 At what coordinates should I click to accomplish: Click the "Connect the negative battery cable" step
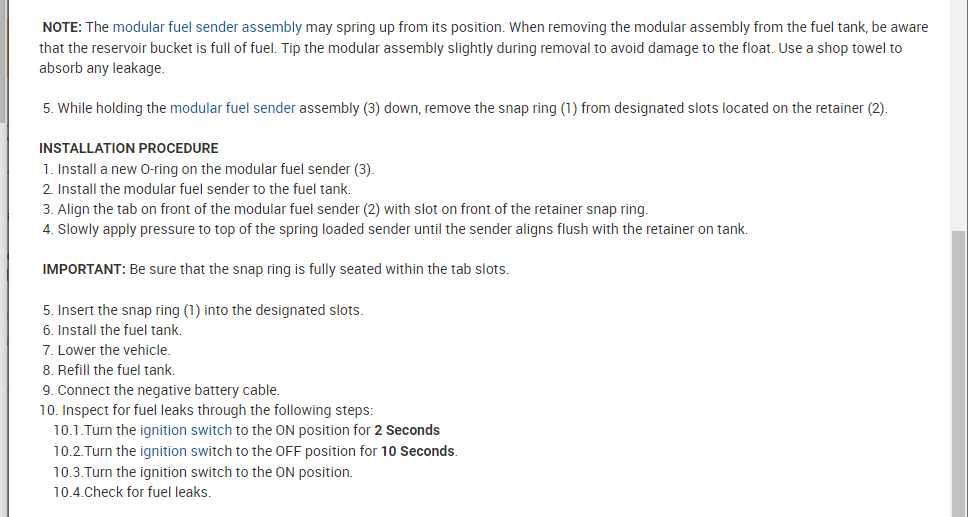168,390
